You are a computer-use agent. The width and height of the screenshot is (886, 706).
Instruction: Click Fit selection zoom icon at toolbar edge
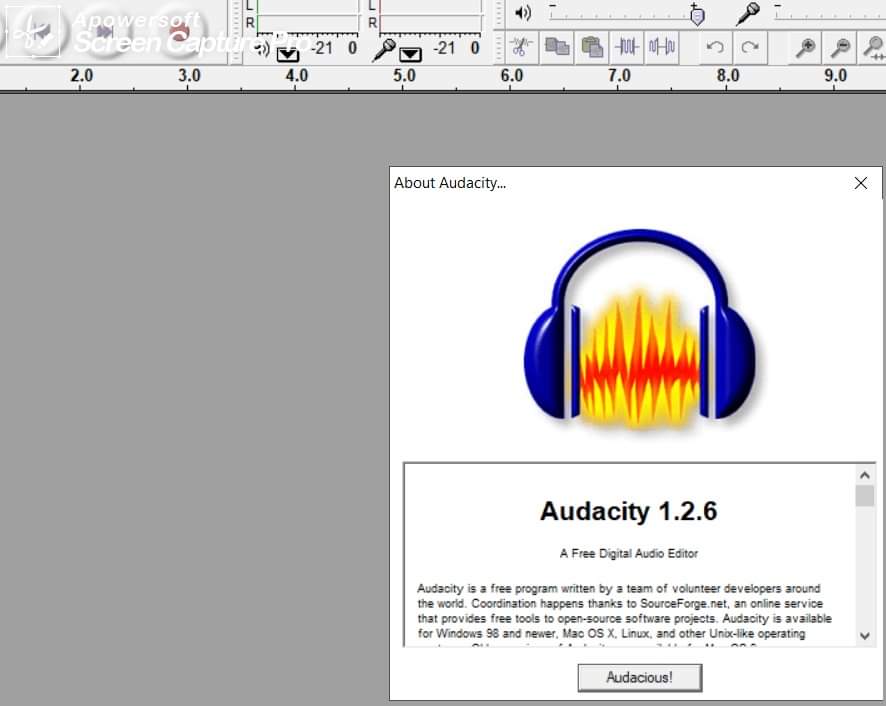coord(874,47)
